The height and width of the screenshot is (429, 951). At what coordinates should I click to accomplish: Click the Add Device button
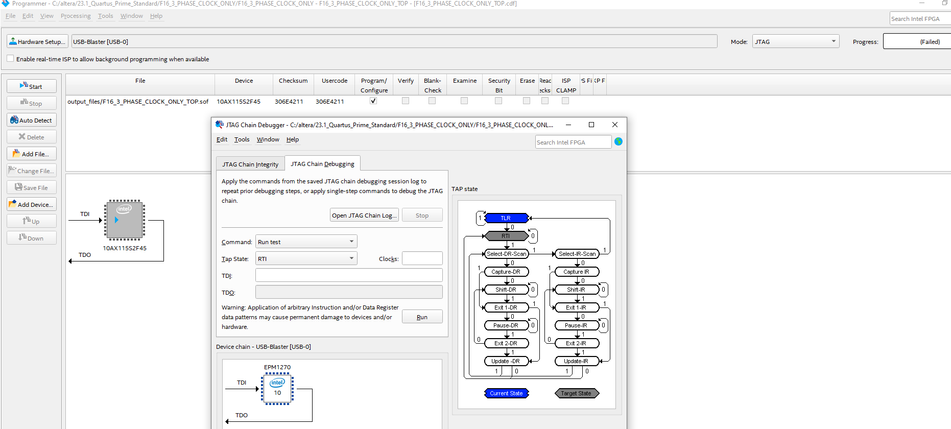tap(31, 204)
